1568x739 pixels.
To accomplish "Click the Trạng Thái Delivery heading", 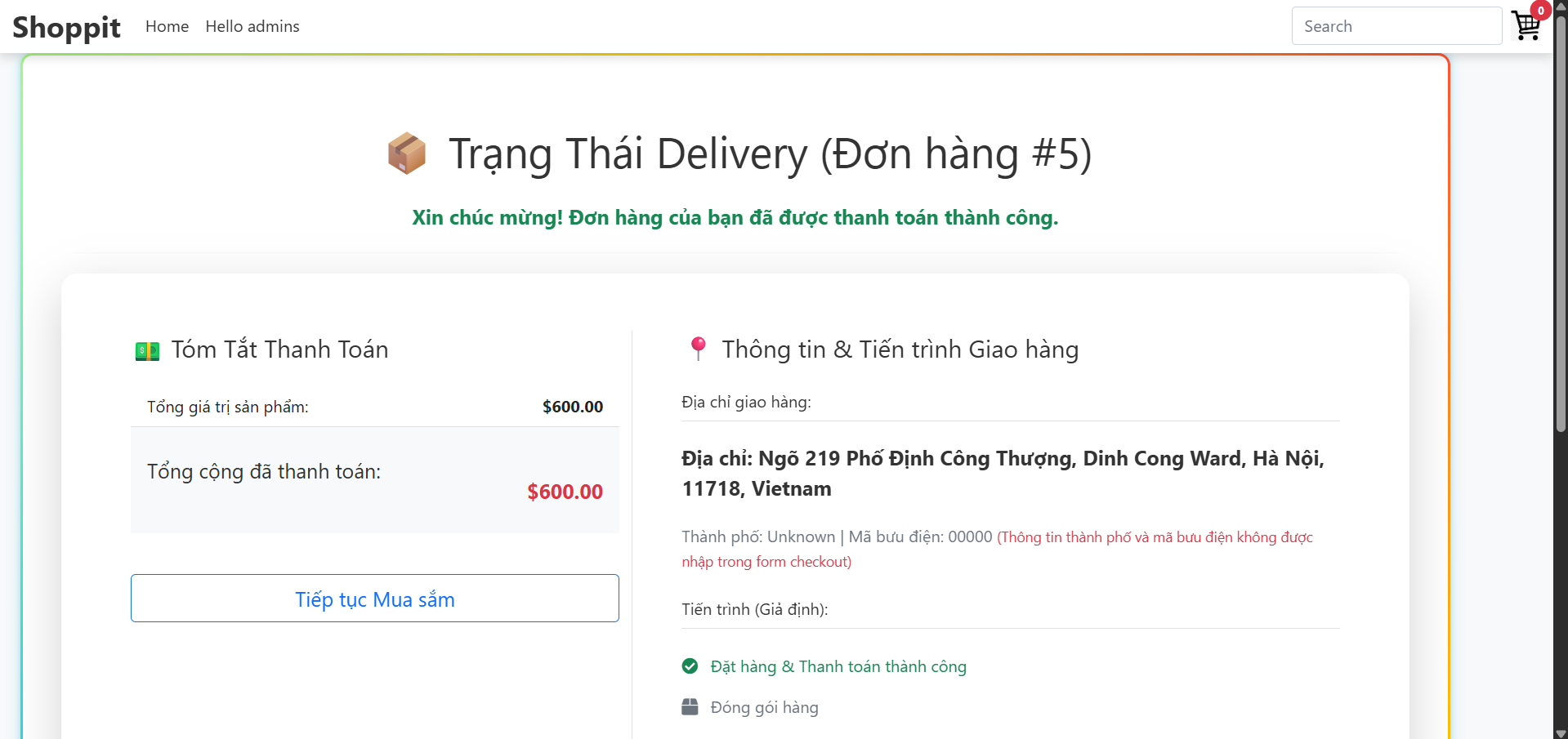I will coord(770,154).
